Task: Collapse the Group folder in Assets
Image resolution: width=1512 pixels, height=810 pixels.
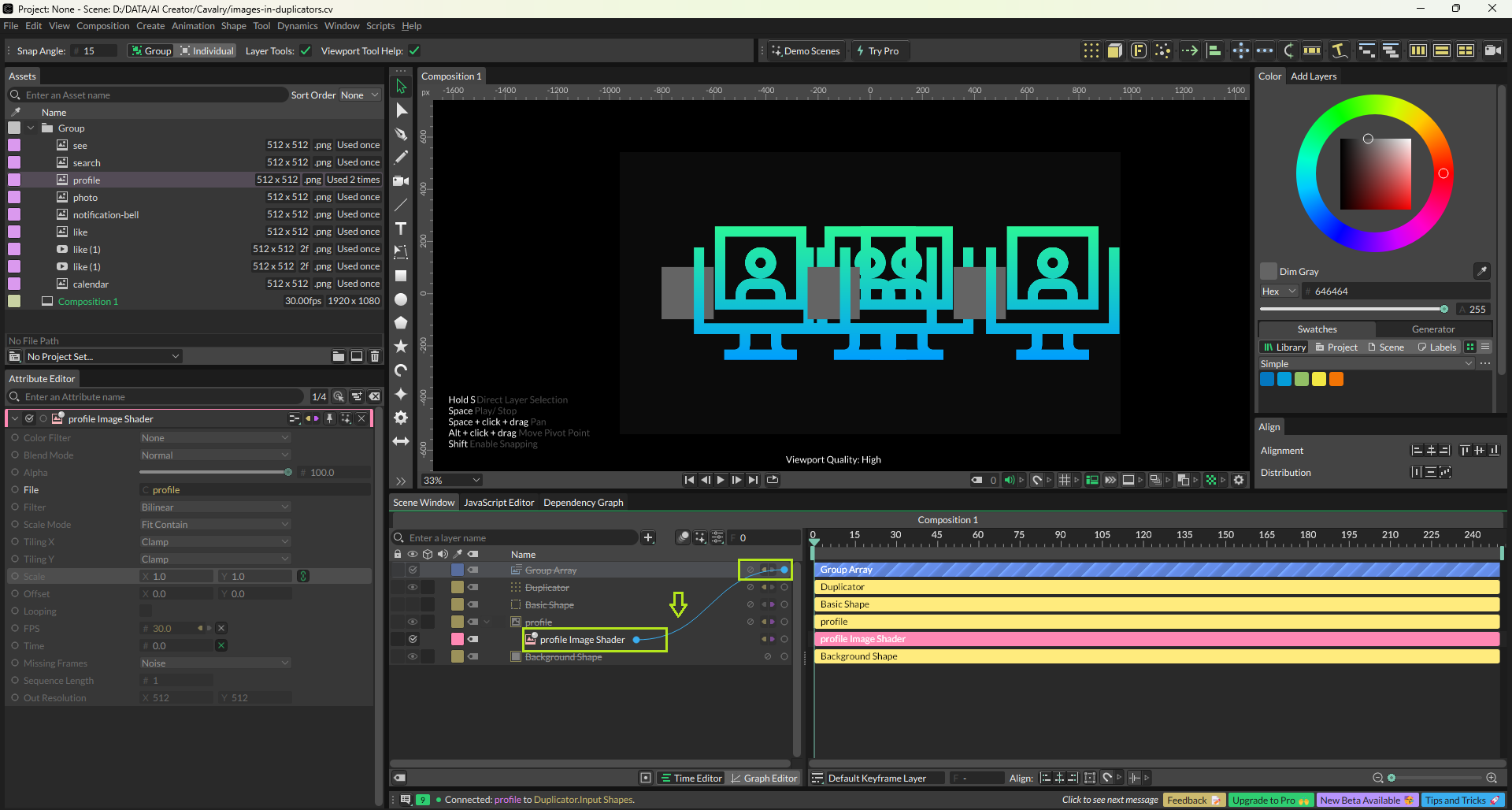Action: pyautogui.click(x=31, y=128)
